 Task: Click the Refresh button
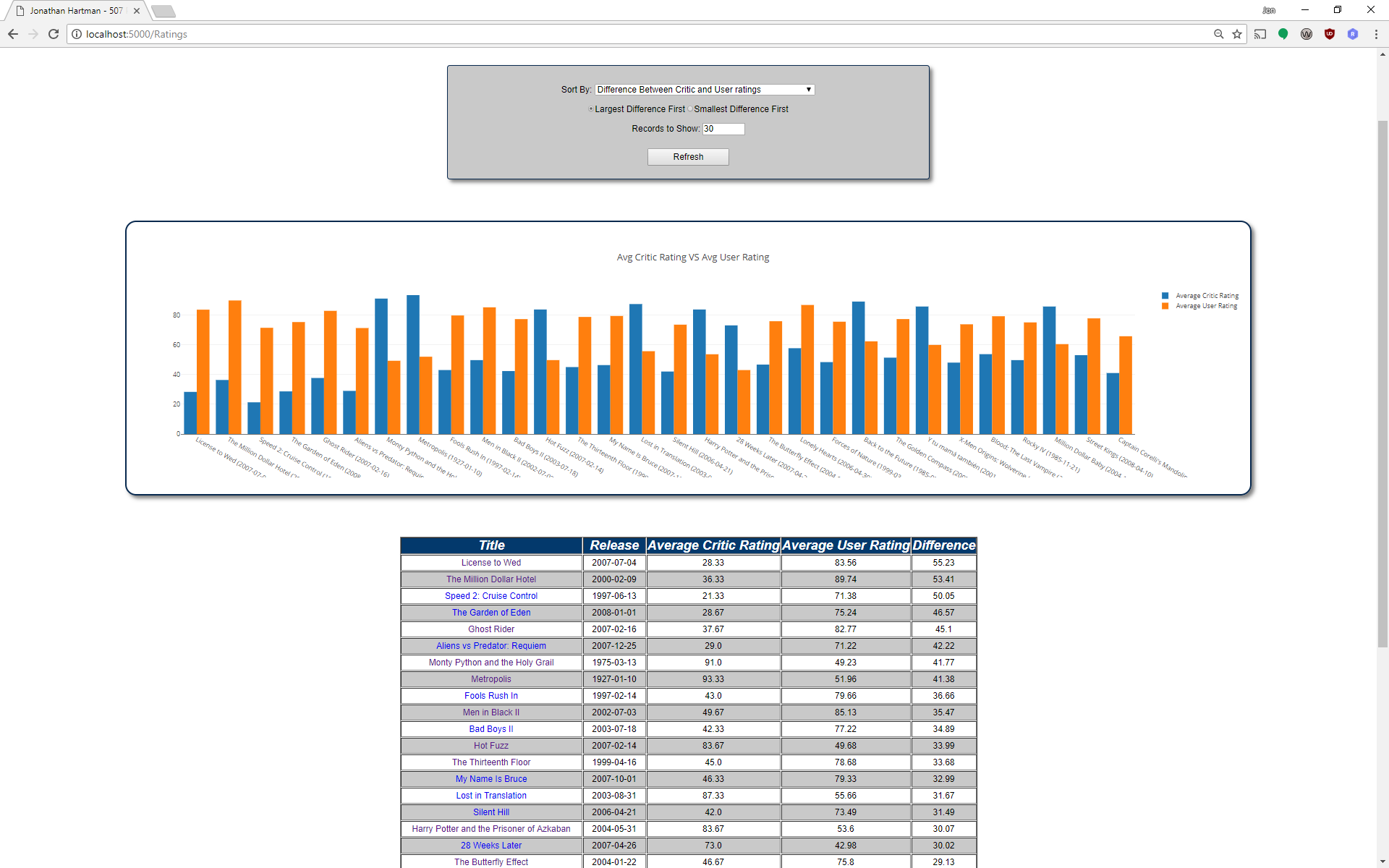[x=688, y=157]
